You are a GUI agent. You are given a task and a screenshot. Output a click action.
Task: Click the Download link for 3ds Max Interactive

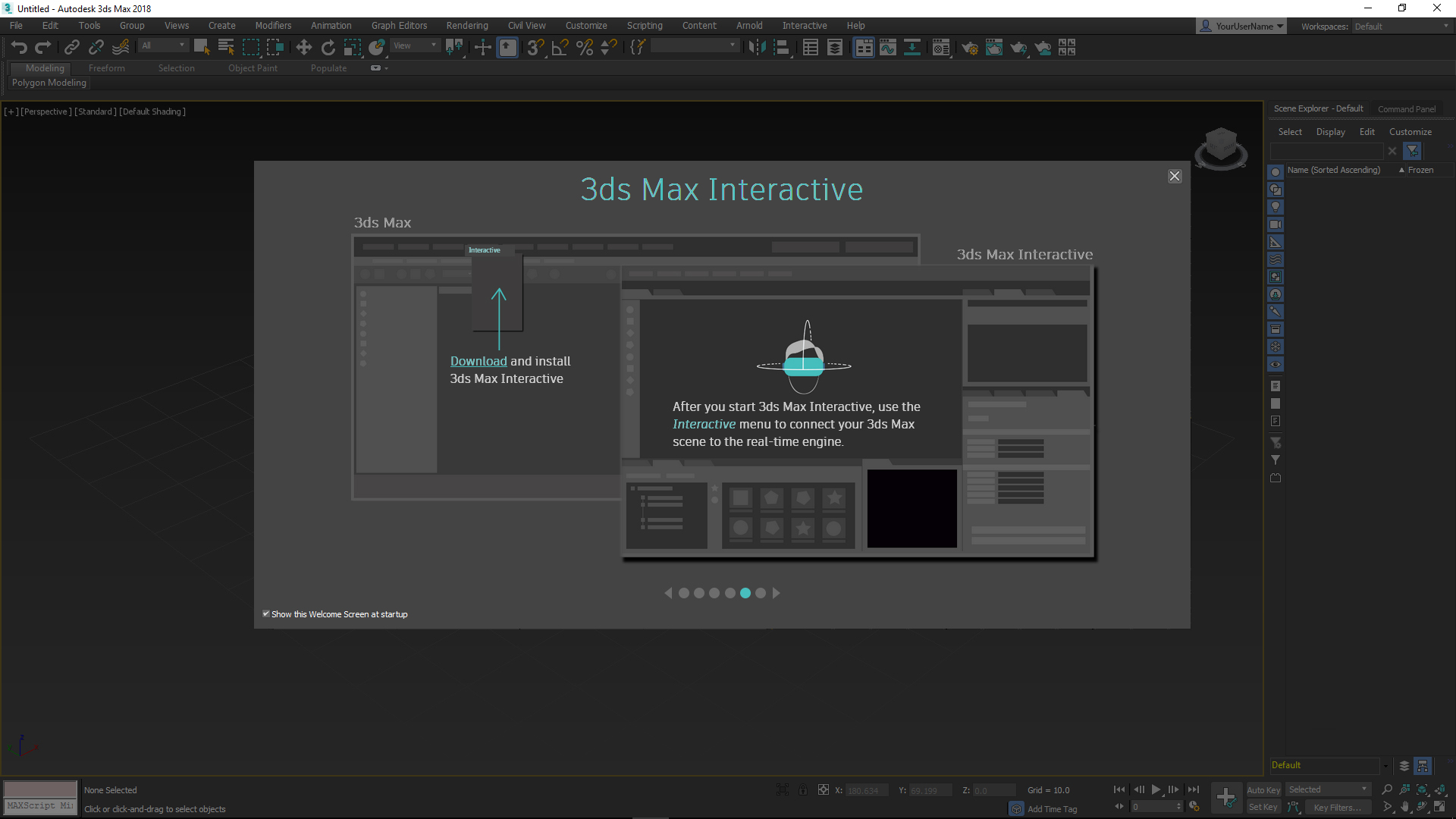[x=478, y=360]
